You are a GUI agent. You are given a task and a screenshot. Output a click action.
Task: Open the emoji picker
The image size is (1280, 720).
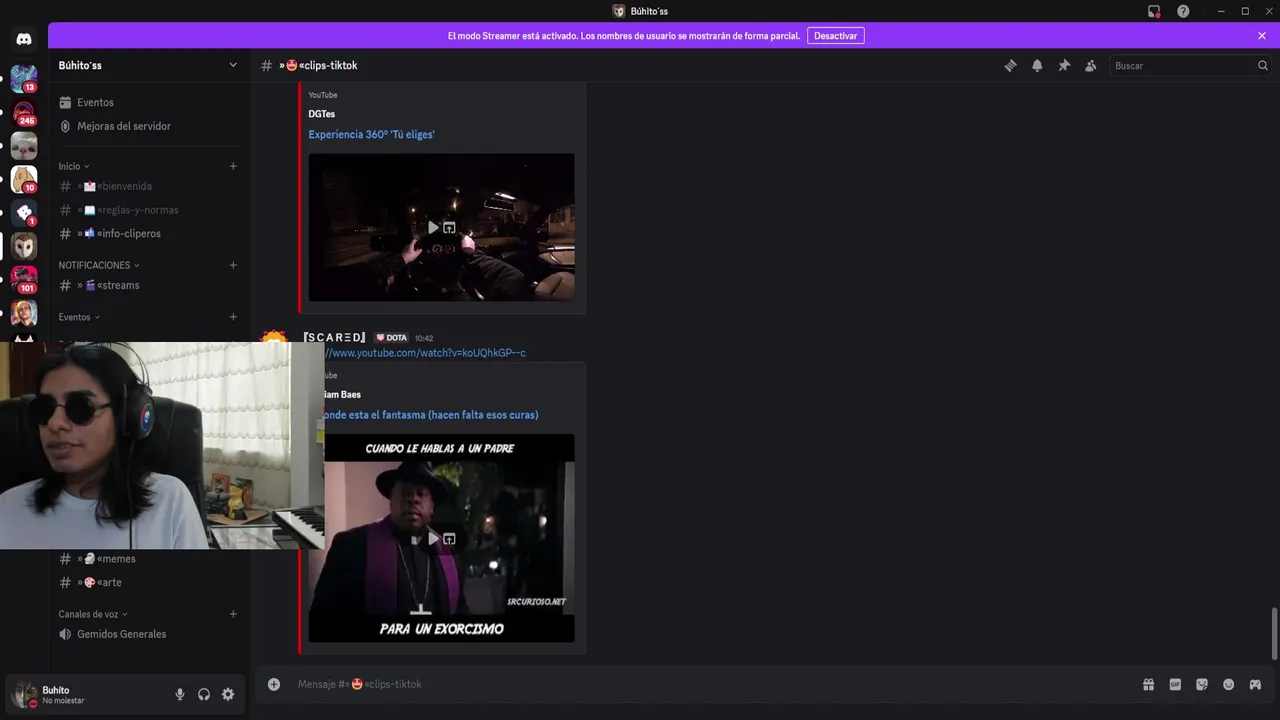[x=1228, y=684]
